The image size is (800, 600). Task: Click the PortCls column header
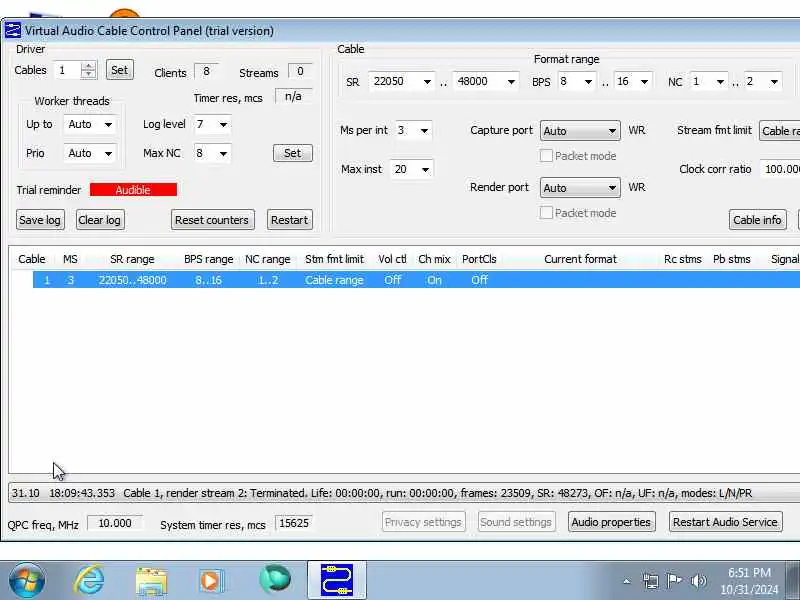479,259
